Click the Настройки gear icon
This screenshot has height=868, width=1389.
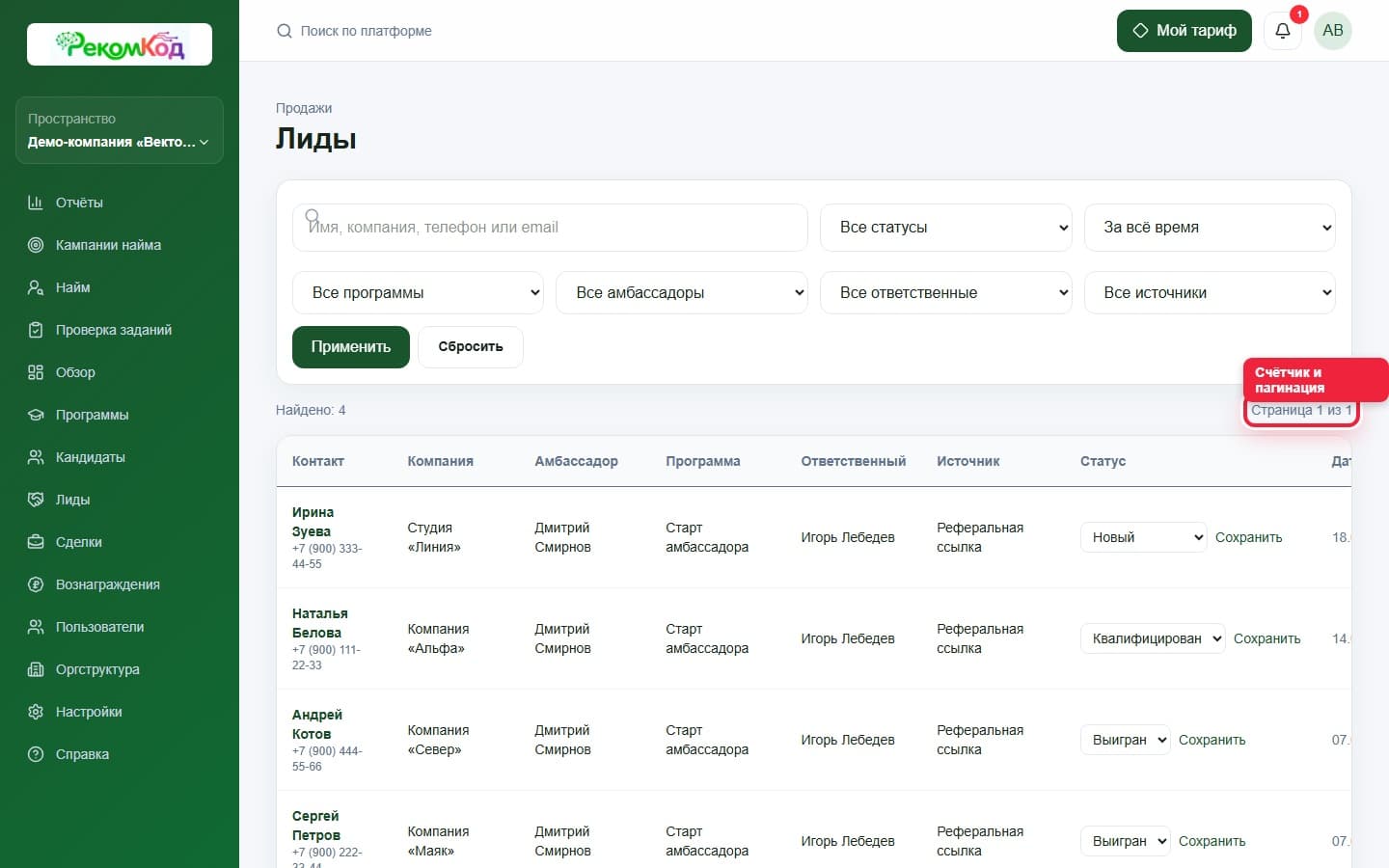36,712
